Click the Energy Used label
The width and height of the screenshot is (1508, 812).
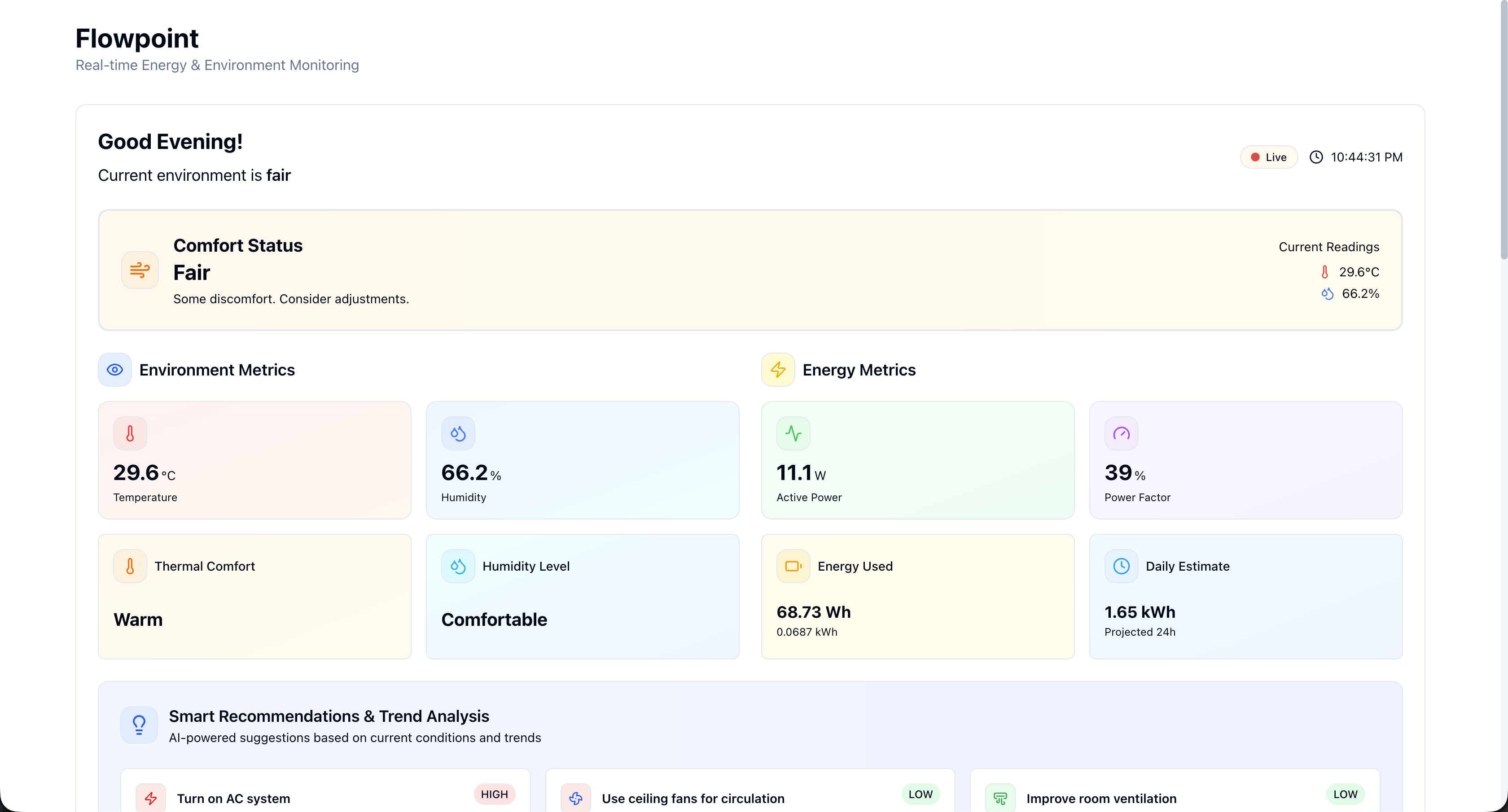pos(855,566)
